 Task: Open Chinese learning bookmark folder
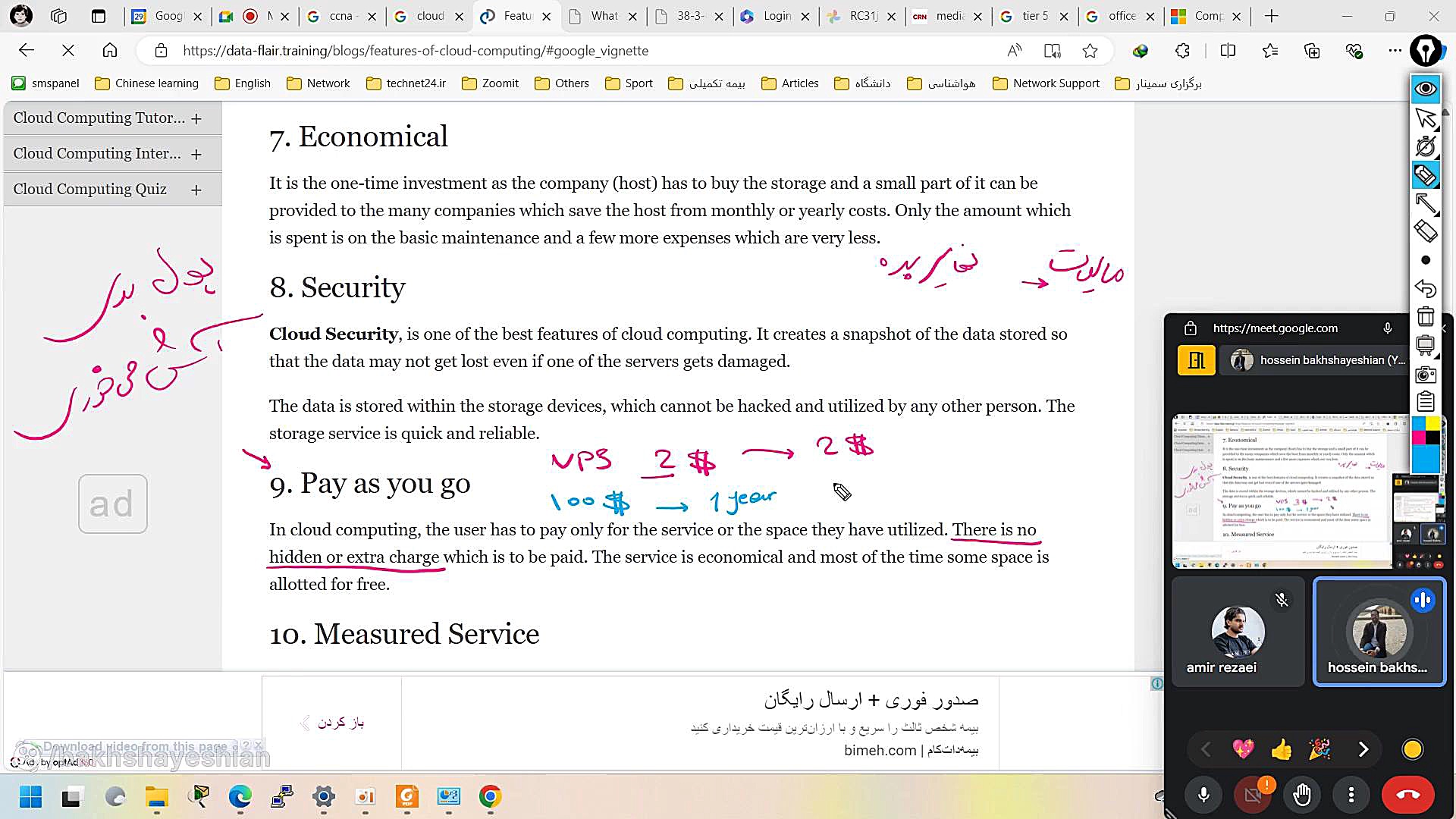pos(147,83)
